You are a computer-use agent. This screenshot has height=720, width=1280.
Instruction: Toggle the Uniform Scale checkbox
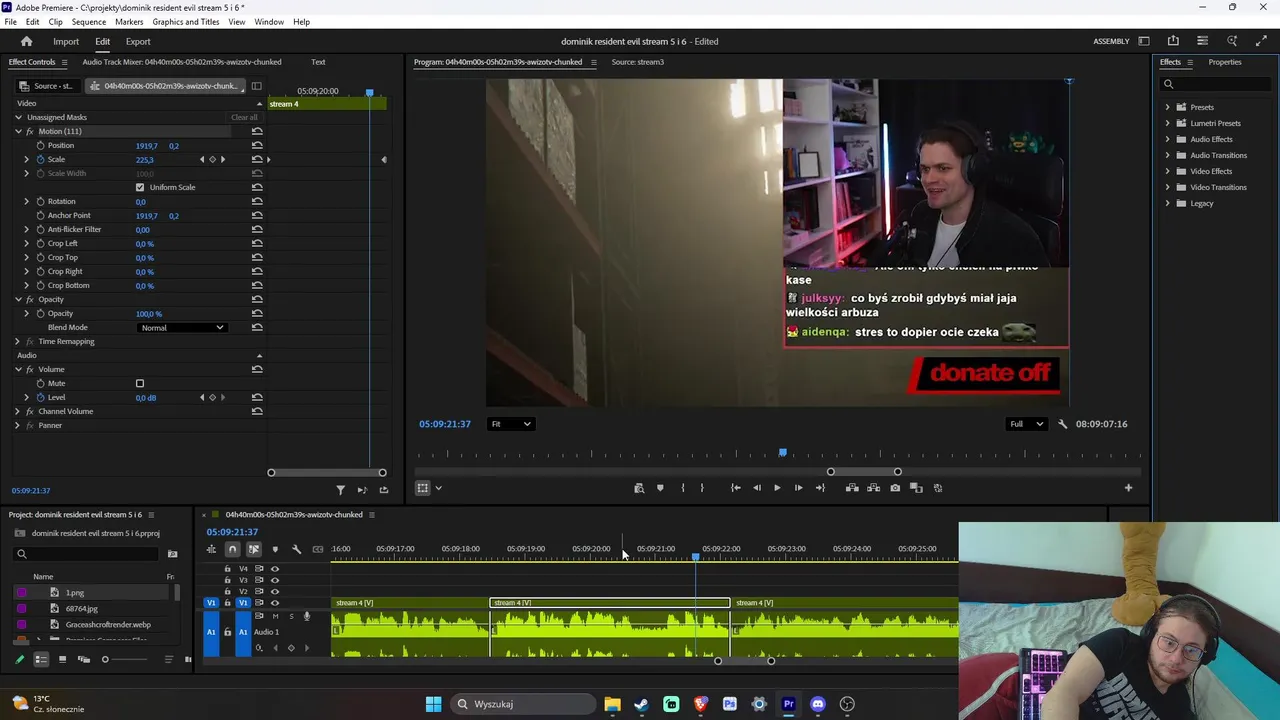pyautogui.click(x=140, y=187)
